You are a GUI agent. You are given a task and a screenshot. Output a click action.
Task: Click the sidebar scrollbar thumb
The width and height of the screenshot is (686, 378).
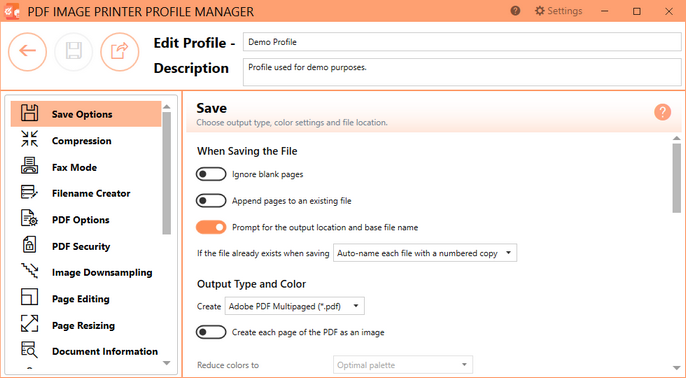point(166,173)
